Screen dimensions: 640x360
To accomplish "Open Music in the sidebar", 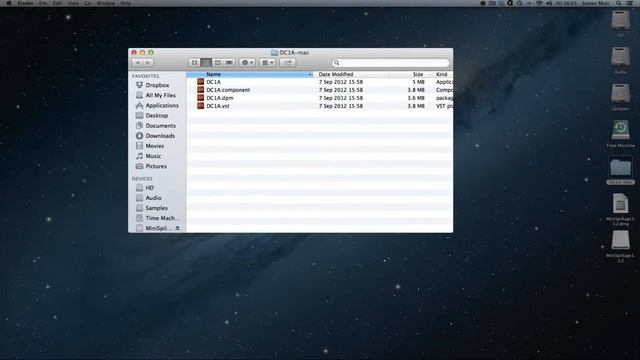I will [x=153, y=156].
